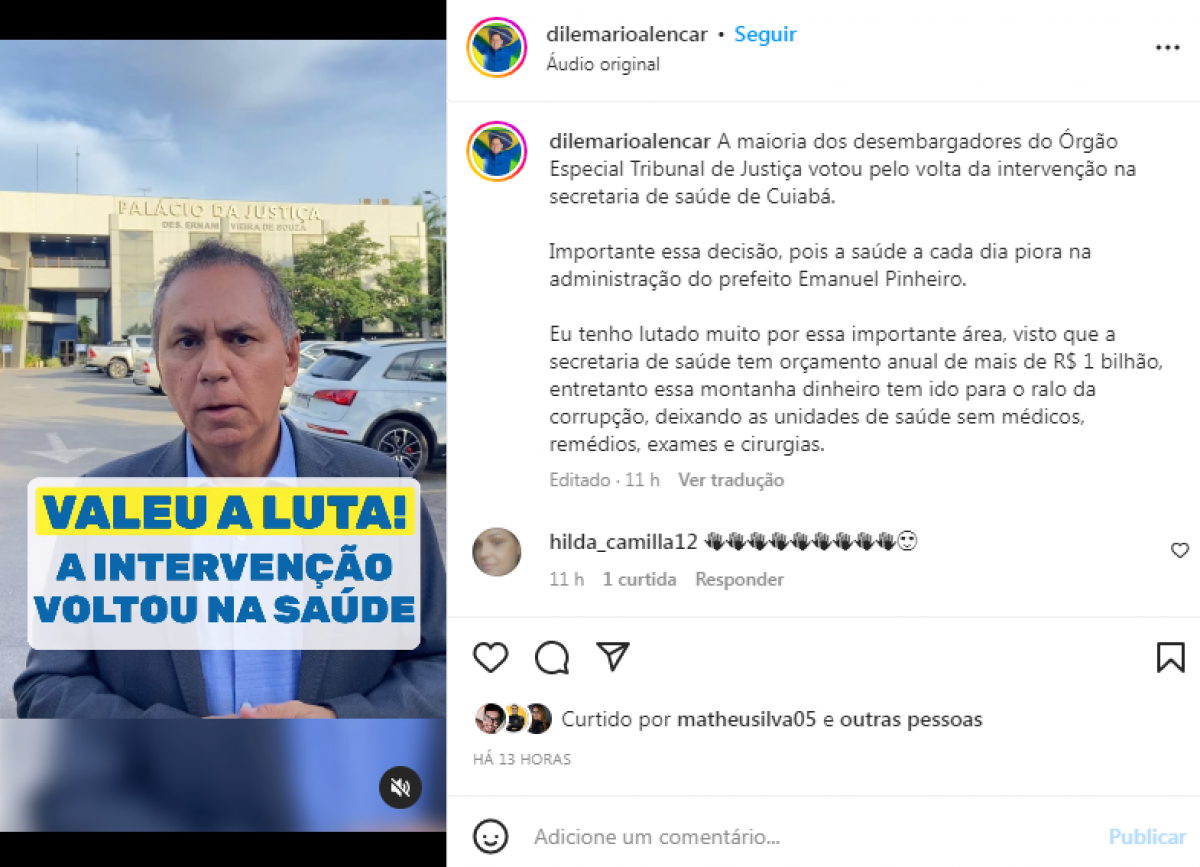Open comments via speech bubble icon
The width and height of the screenshot is (1200, 867).
(552, 657)
